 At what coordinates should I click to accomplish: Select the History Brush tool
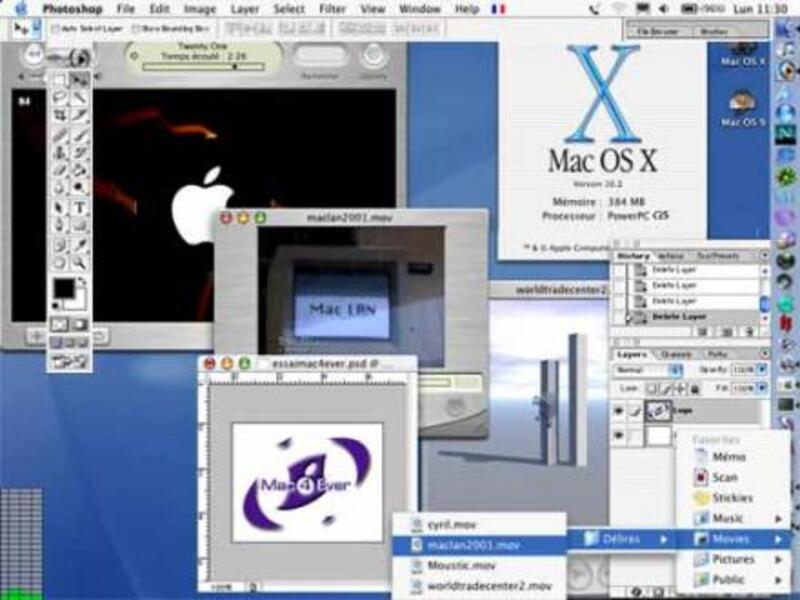point(79,153)
